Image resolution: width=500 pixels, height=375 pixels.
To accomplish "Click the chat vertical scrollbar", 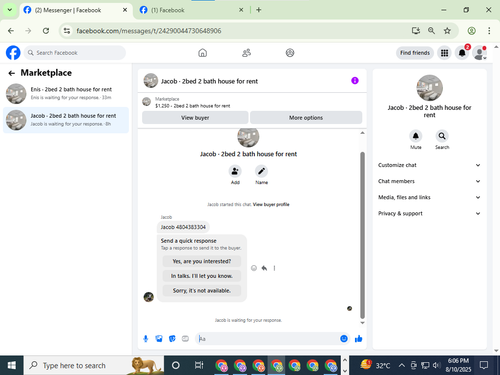I will pos(362,235).
